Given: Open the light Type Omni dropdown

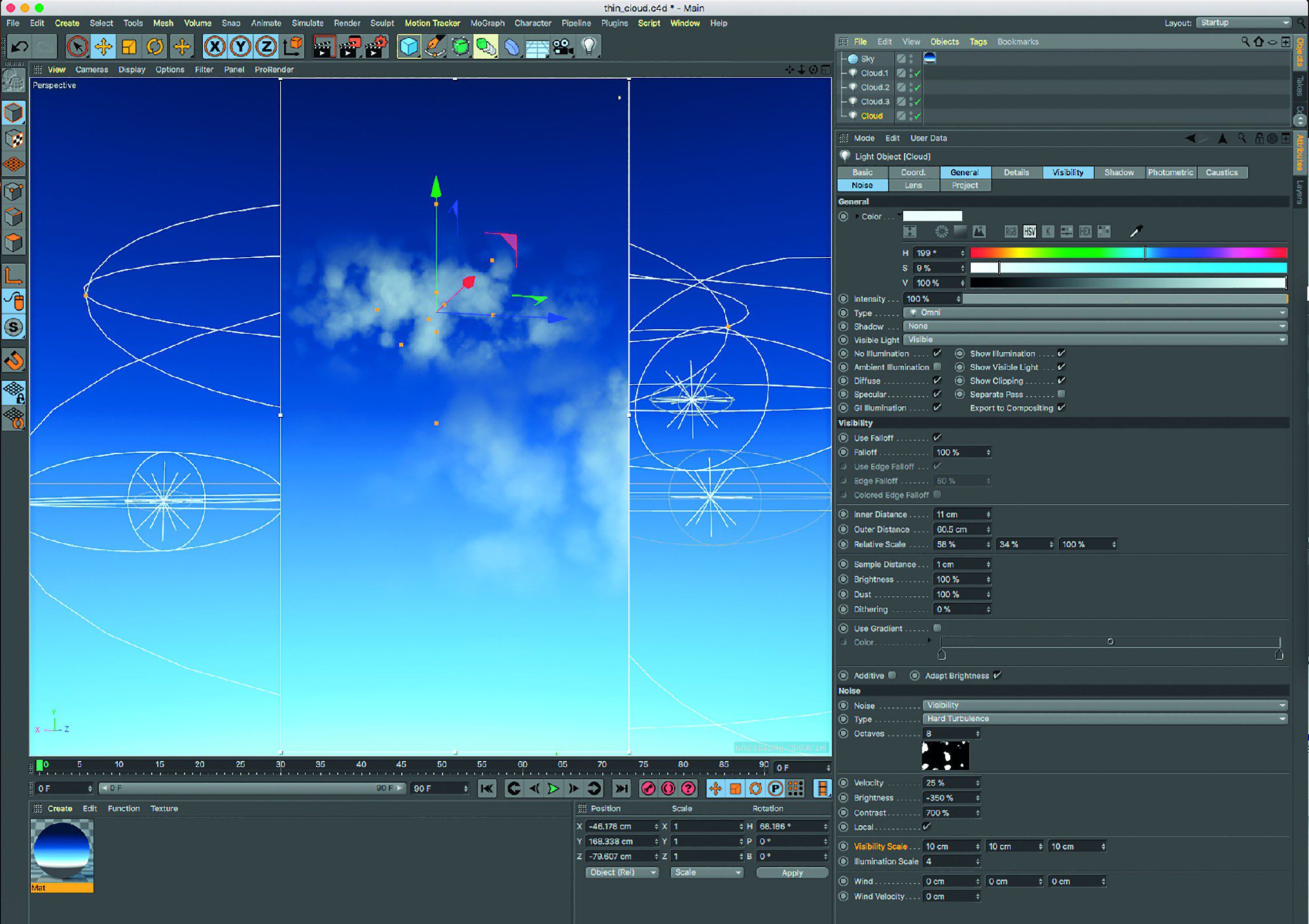Looking at the screenshot, I should pos(1095,313).
